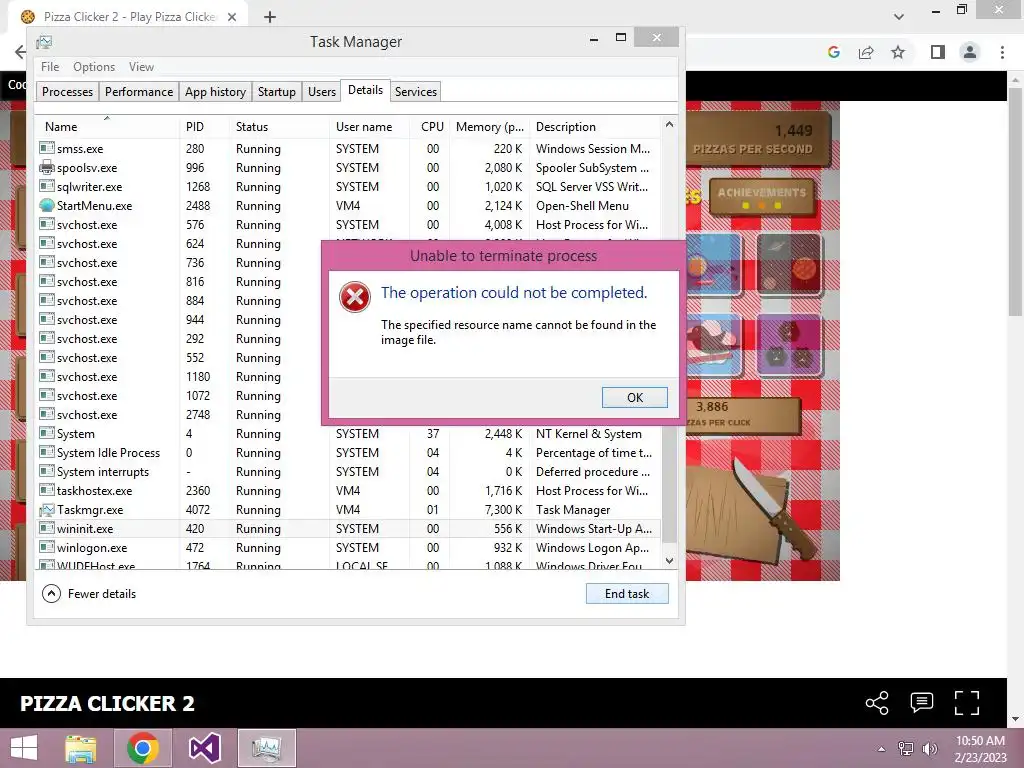1024x768 pixels.
Task: Switch to the Processes tab
Action: coord(67,91)
